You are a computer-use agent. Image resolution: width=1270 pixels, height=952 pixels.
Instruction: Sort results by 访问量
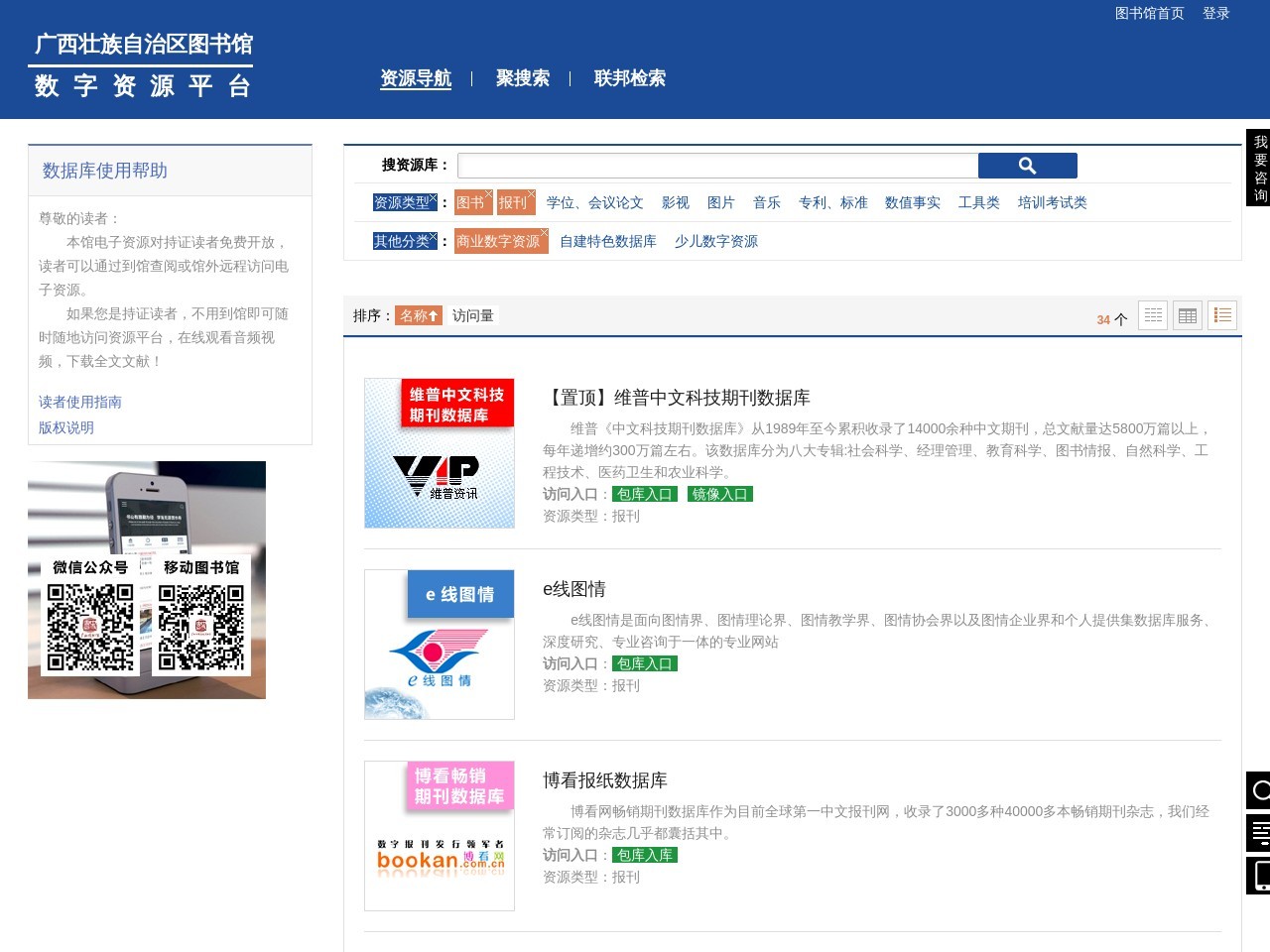[472, 315]
